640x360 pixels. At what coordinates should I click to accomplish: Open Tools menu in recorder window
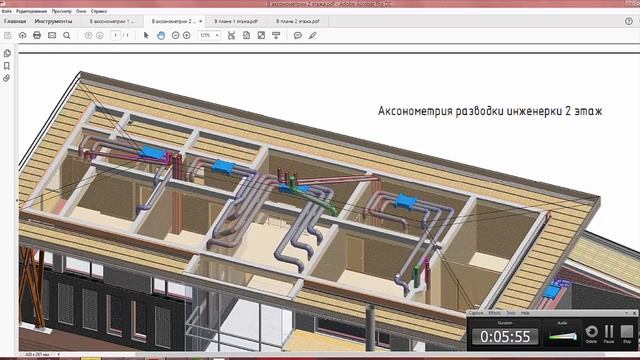[x=511, y=313]
